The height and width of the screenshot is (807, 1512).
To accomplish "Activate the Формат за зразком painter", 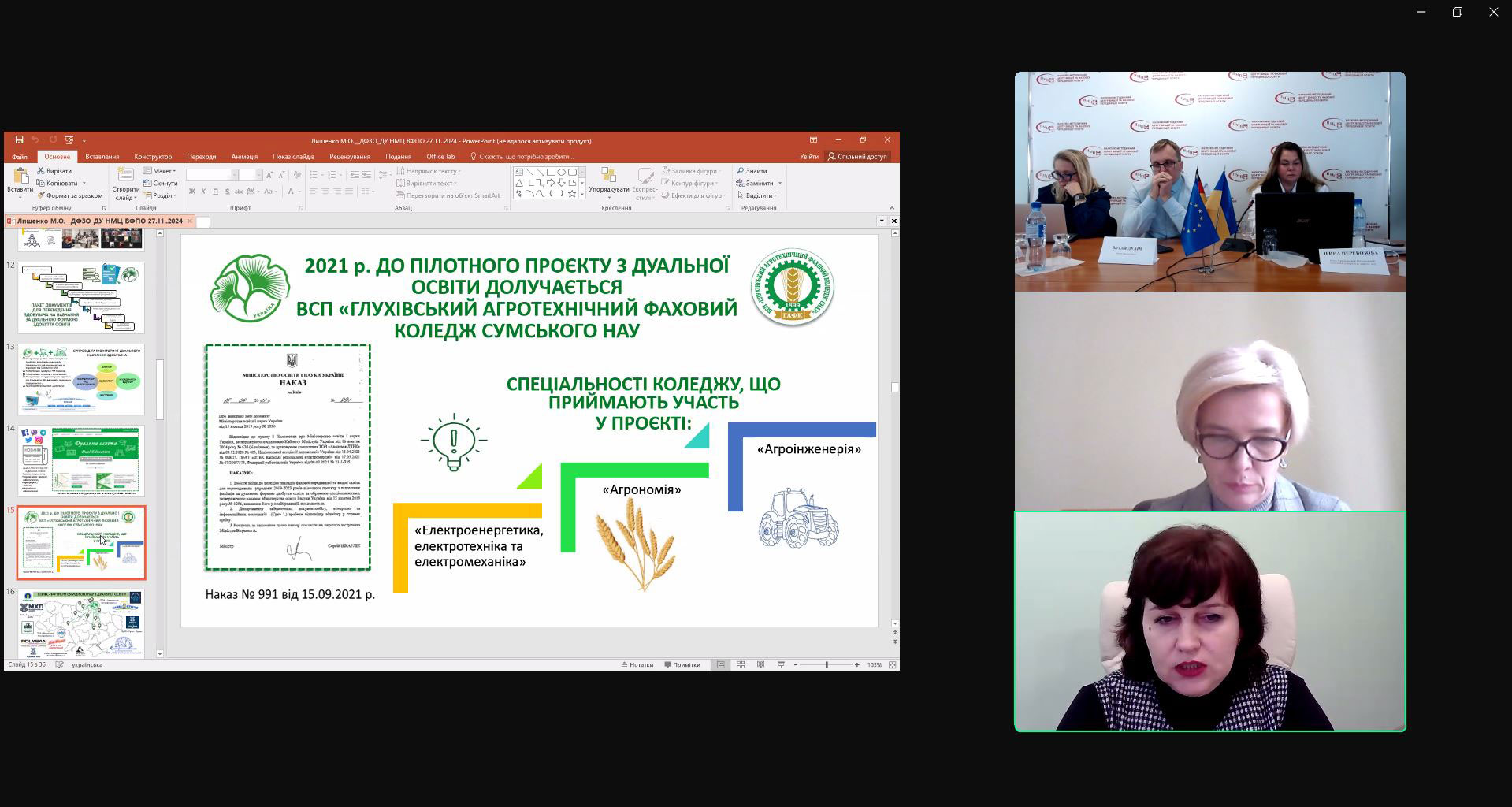I will coord(70,195).
